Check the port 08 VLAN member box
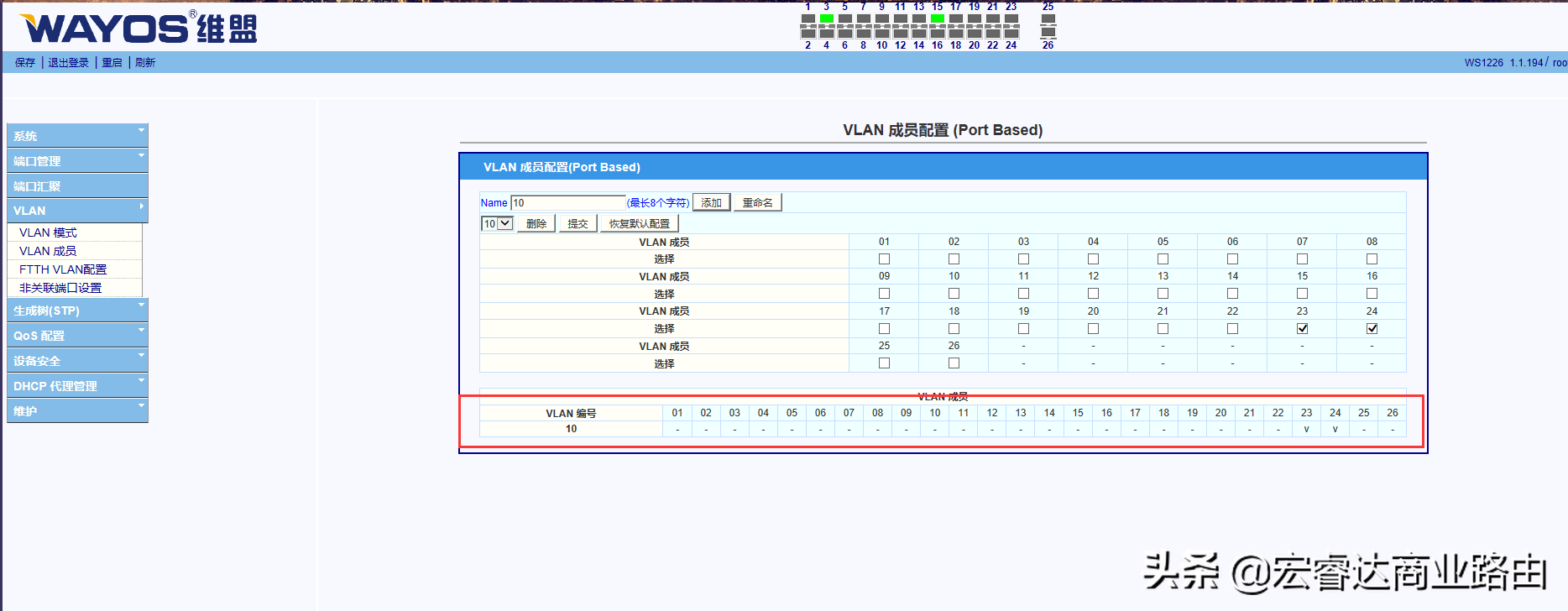 1372,259
